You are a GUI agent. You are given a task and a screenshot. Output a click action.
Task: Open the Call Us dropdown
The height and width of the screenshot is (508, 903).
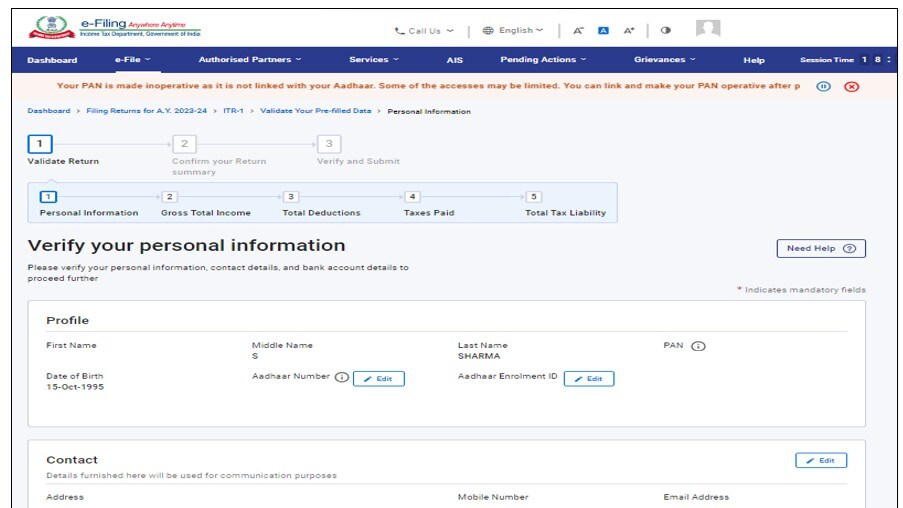click(x=424, y=31)
